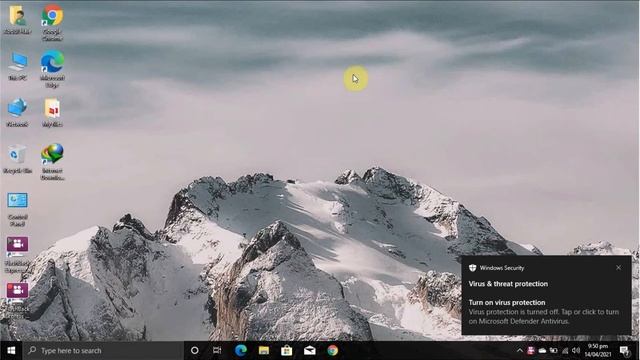Image resolution: width=640 pixels, height=360 pixels.
Task: Open the Action Center notification icon
Action: [624, 350]
